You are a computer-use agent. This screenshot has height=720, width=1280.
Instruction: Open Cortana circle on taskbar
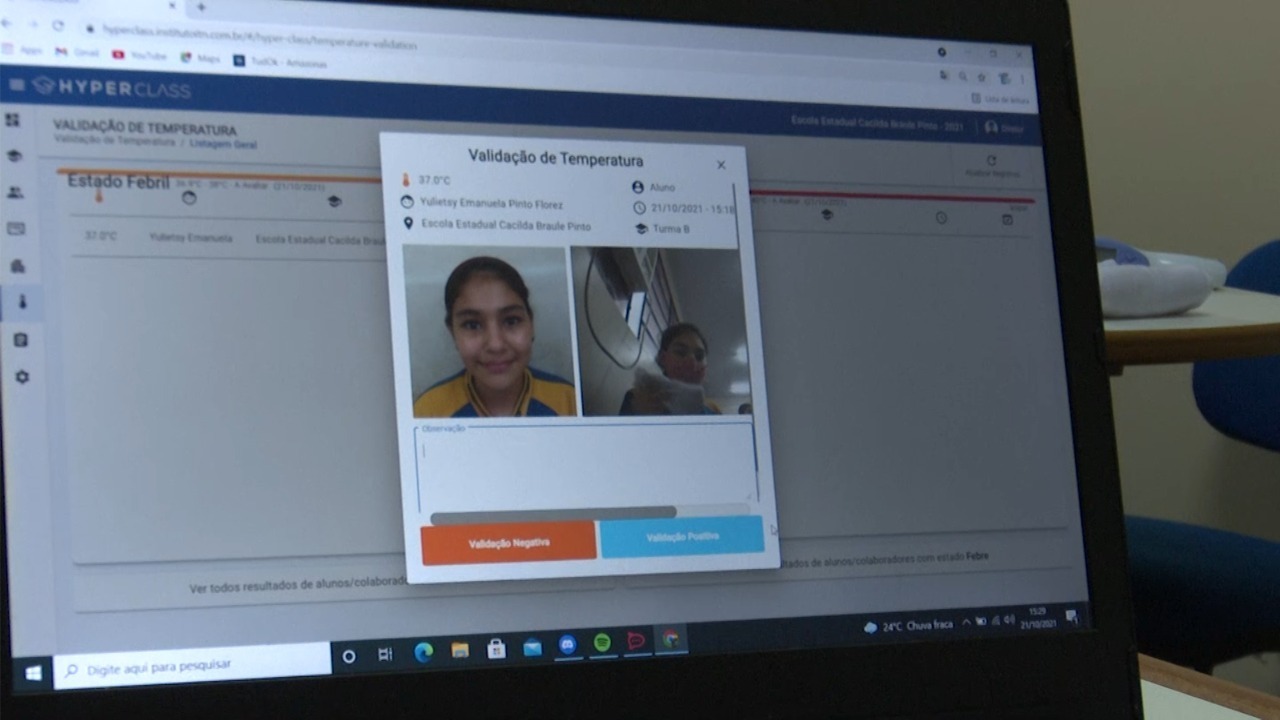[349, 656]
